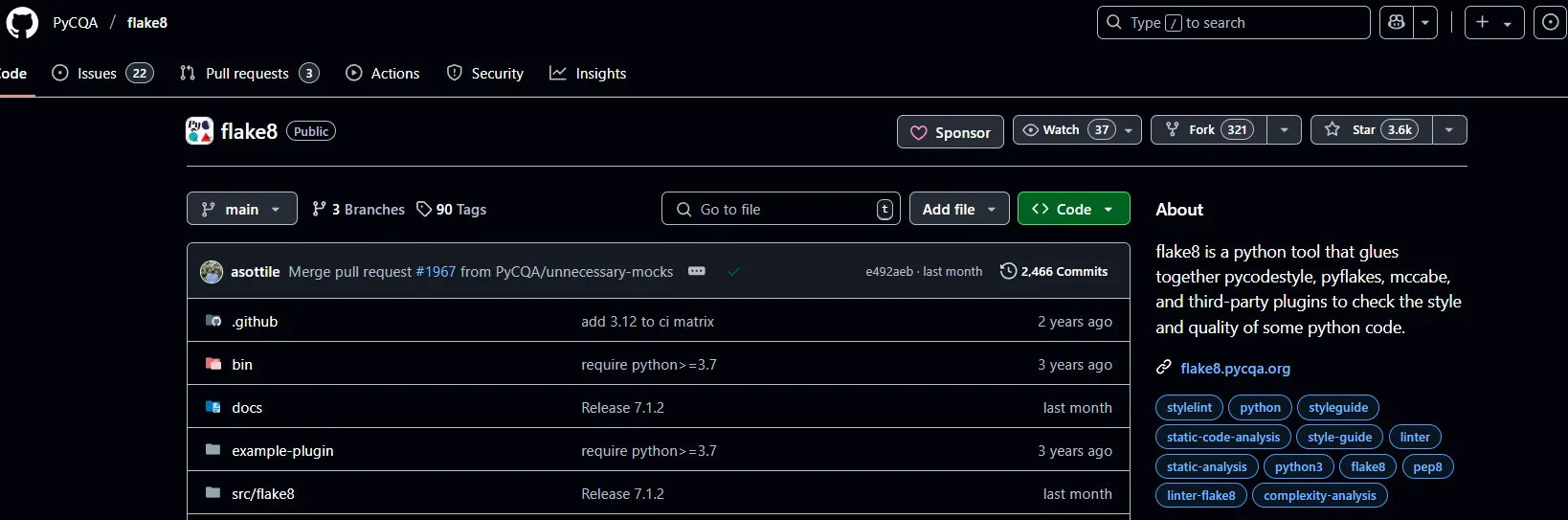Image resolution: width=1568 pixels, height=520 pixels.
Task: Expand the Star lists dropdown arrow
Action: click(x=1449, y=129)
